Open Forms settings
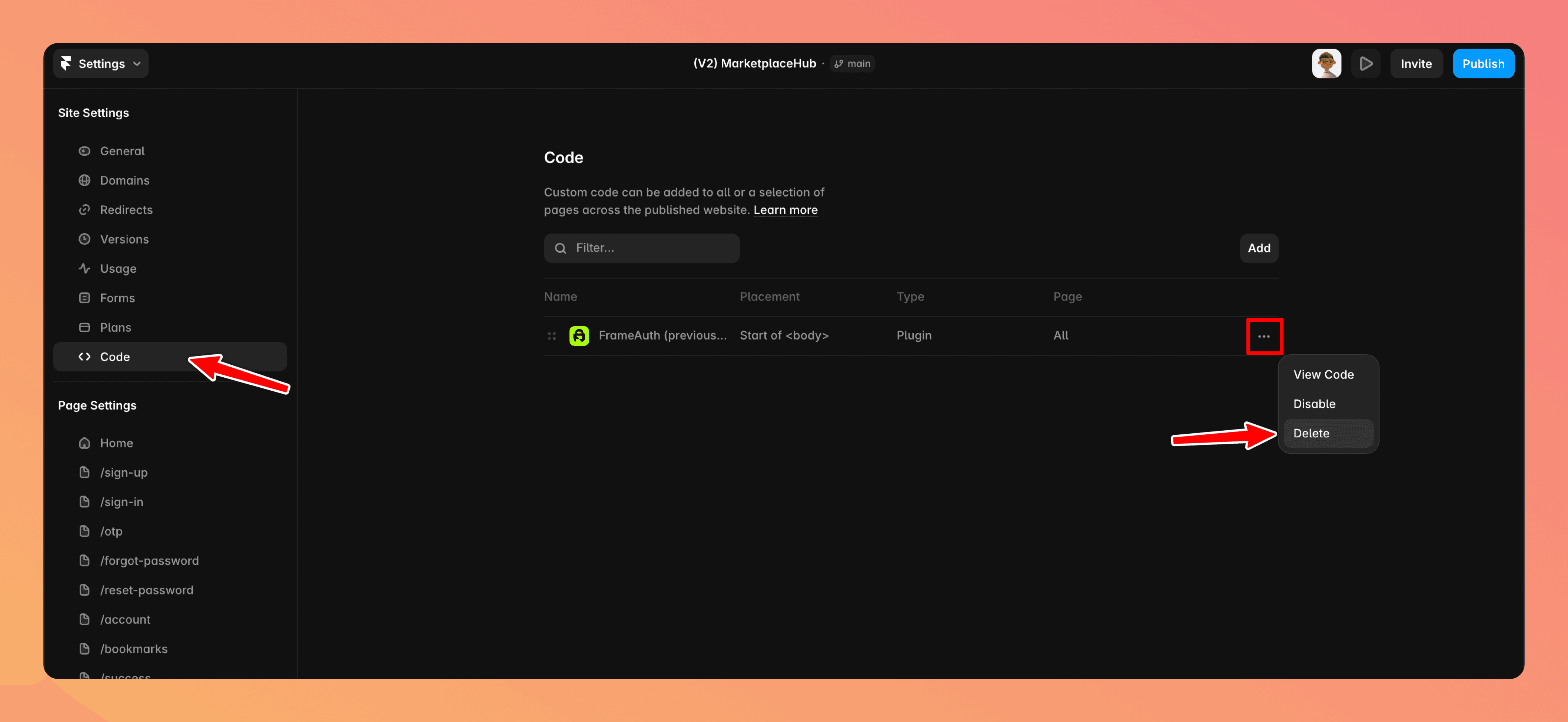1568x722 pixels. 170,298
